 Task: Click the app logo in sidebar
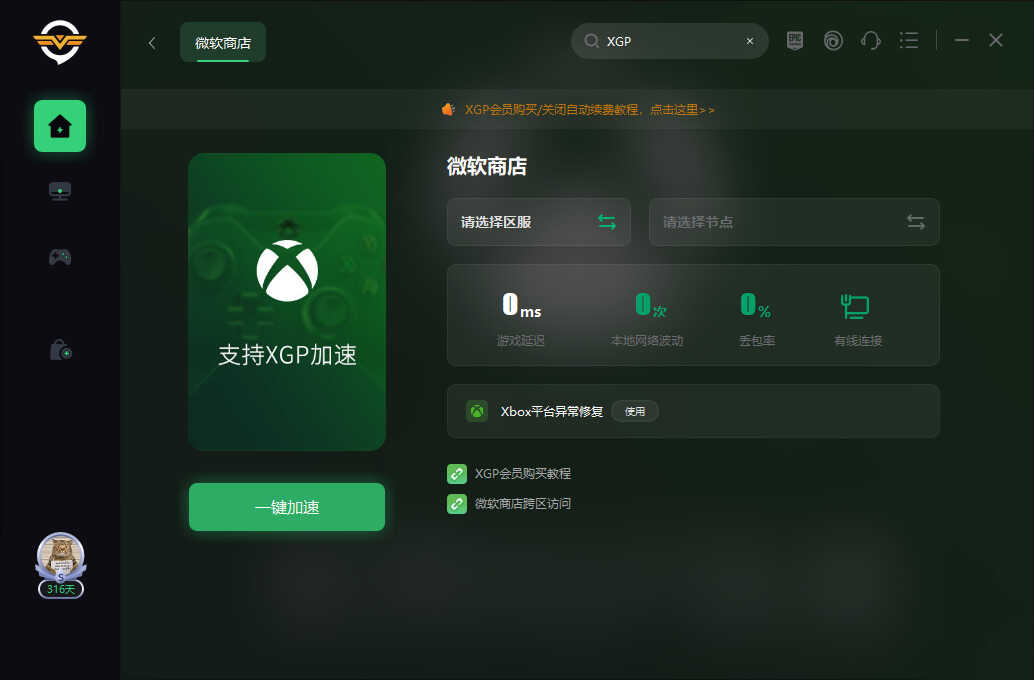[60, 42]
